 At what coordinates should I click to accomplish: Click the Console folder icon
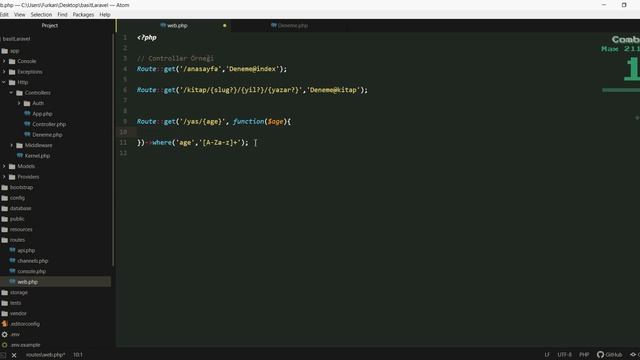[12, 61]
